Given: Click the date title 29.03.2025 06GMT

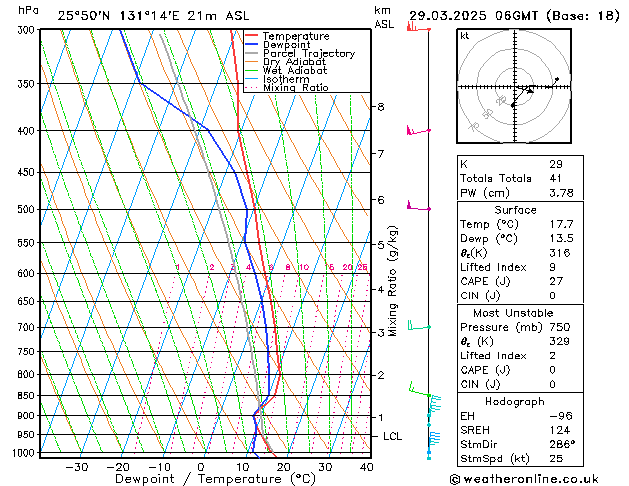Looking at the screenshot, I should coord(510,15).
